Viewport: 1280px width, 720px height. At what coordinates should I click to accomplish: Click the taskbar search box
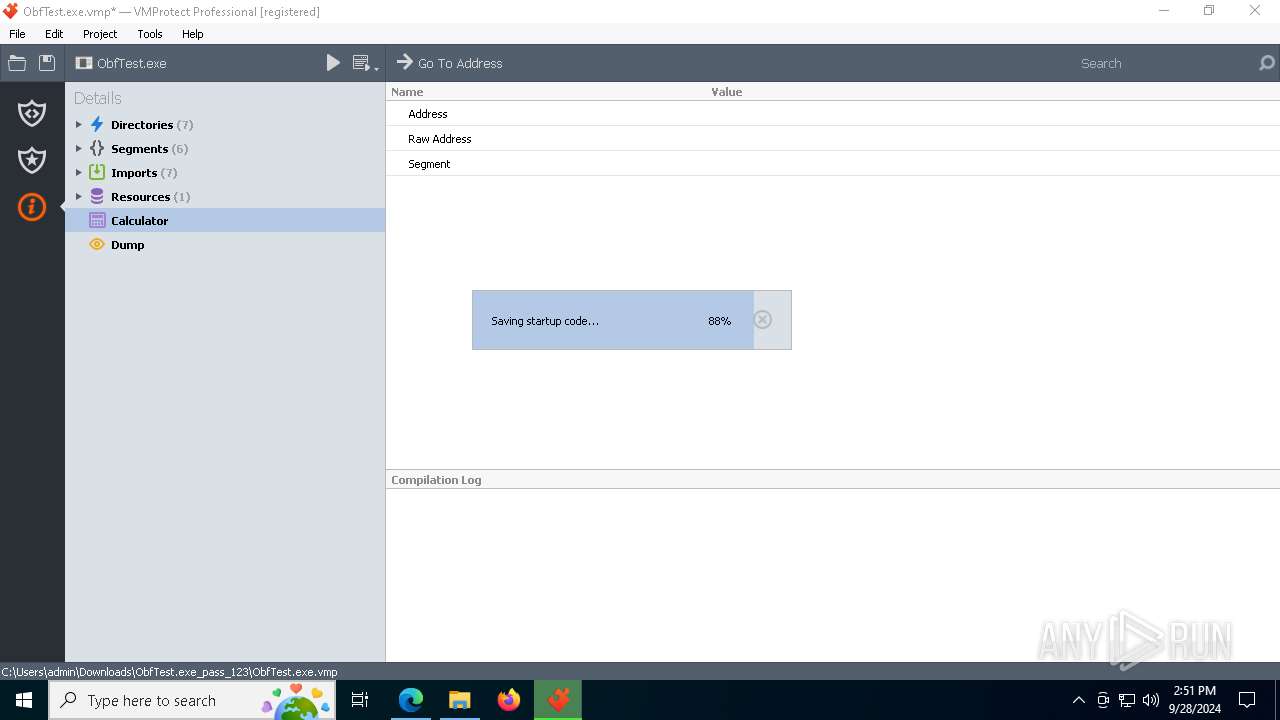click(191, 700)
